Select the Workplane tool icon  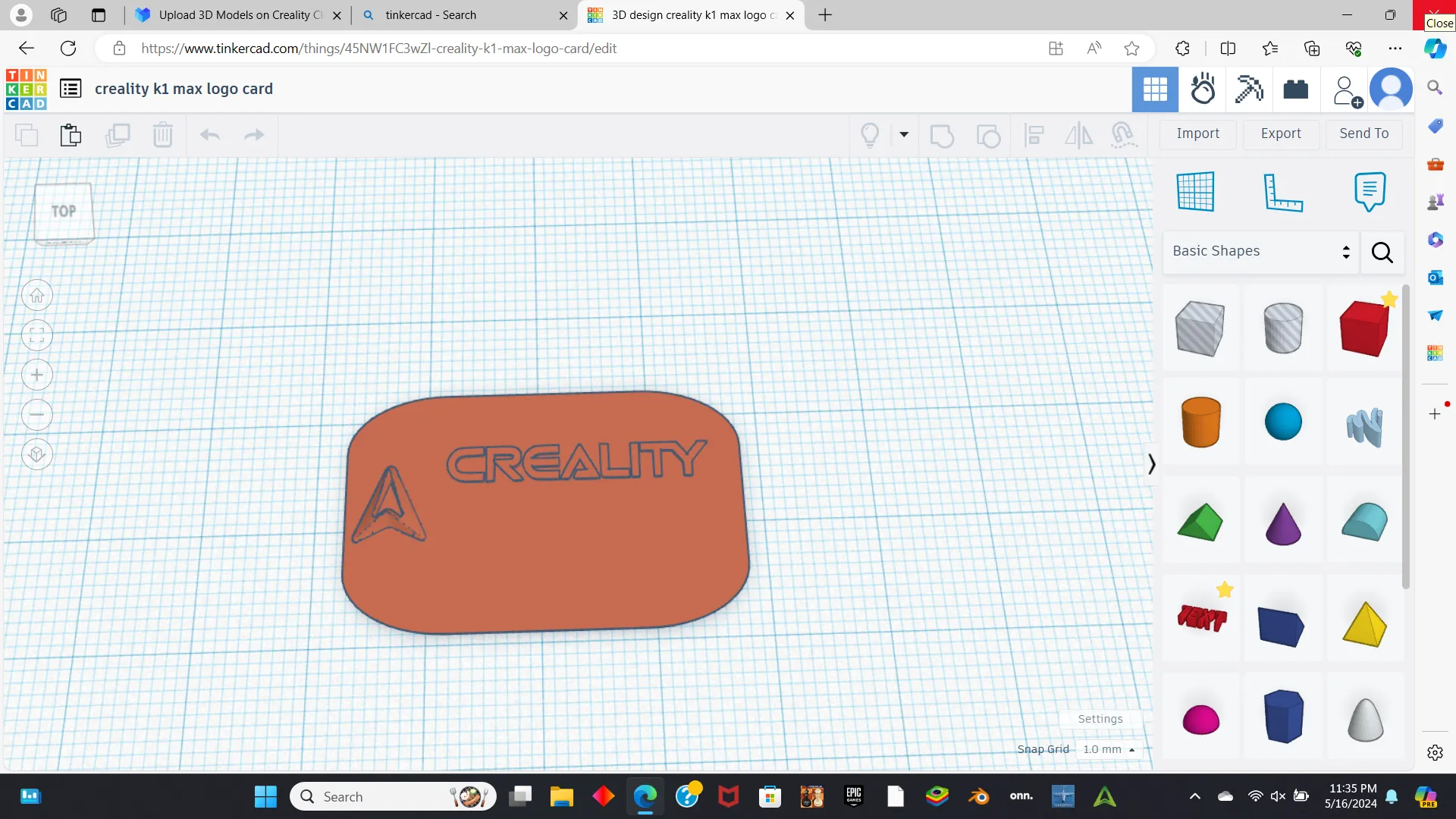coord(1196,191)
